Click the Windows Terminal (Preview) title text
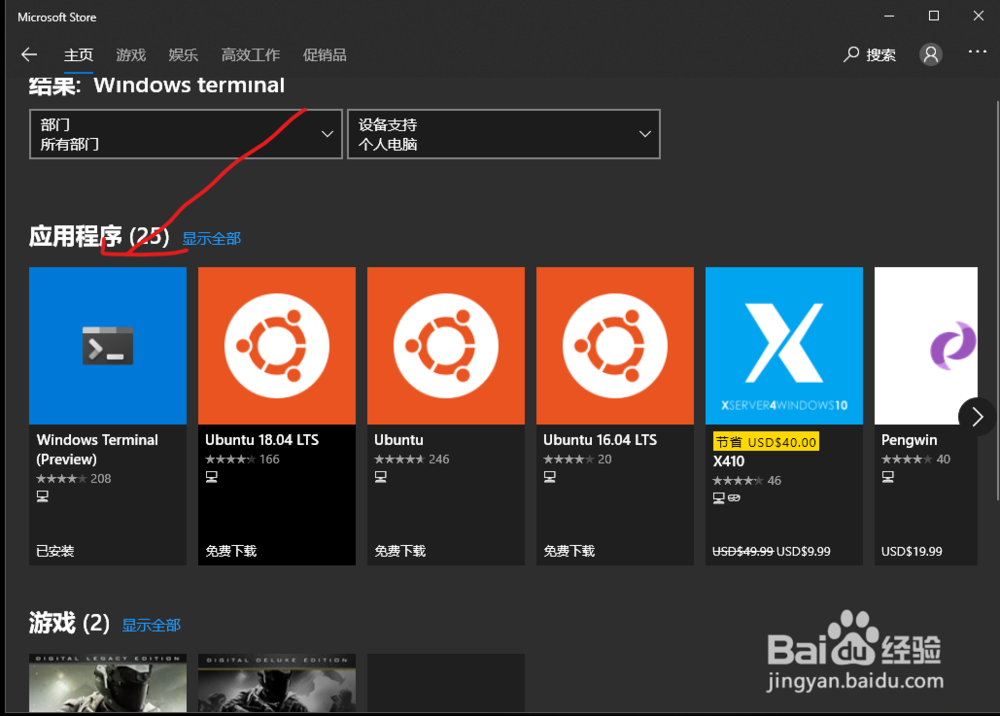Screen dimensions: 1000x716 click(x=97, y=449)
